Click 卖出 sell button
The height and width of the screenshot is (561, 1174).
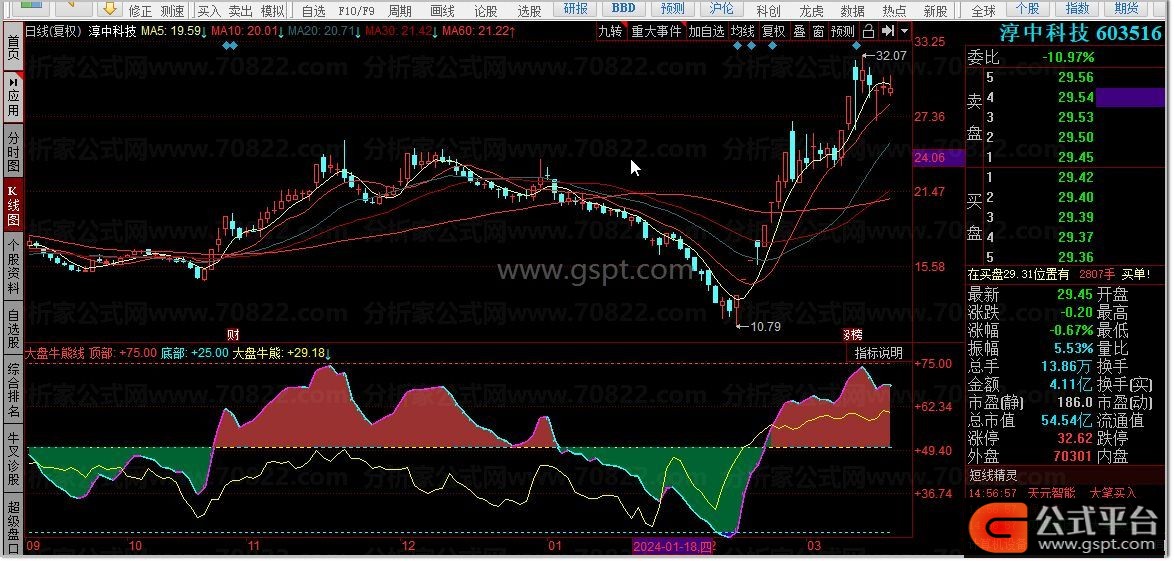[x=240, y=10]
